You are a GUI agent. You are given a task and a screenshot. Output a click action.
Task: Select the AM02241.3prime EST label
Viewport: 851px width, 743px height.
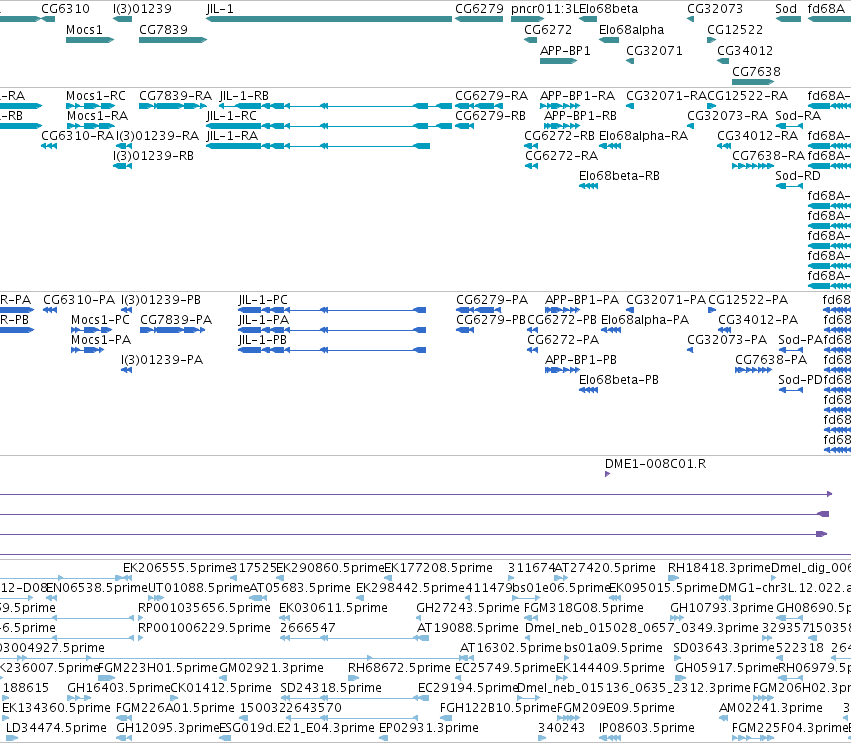pyautogui.click(x=771, y=708)
